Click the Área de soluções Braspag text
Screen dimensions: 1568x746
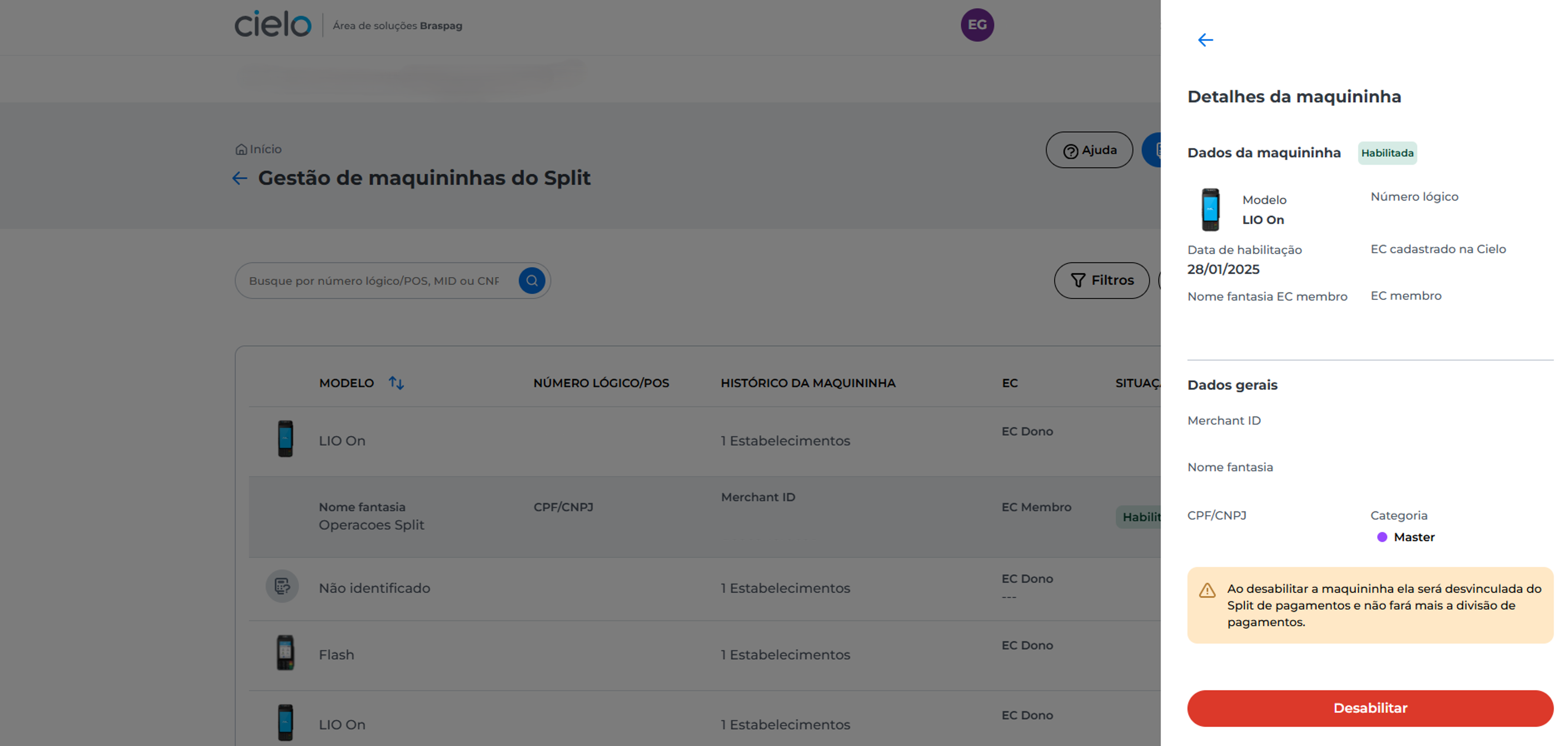click(x=397, y=26)
